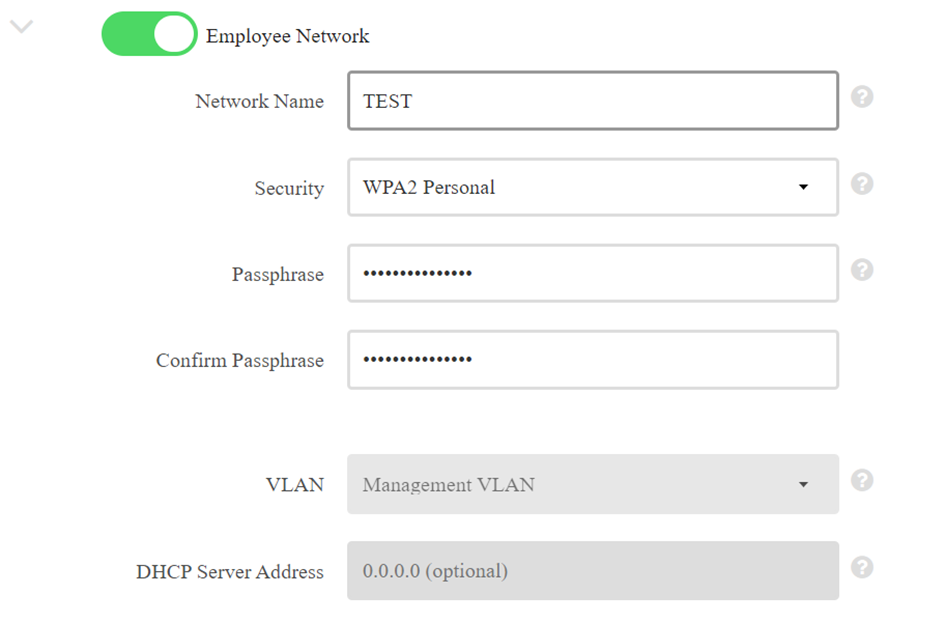Click the Network Name label text
This screenshot has width=945, height=623.
(x=259, y=101)
